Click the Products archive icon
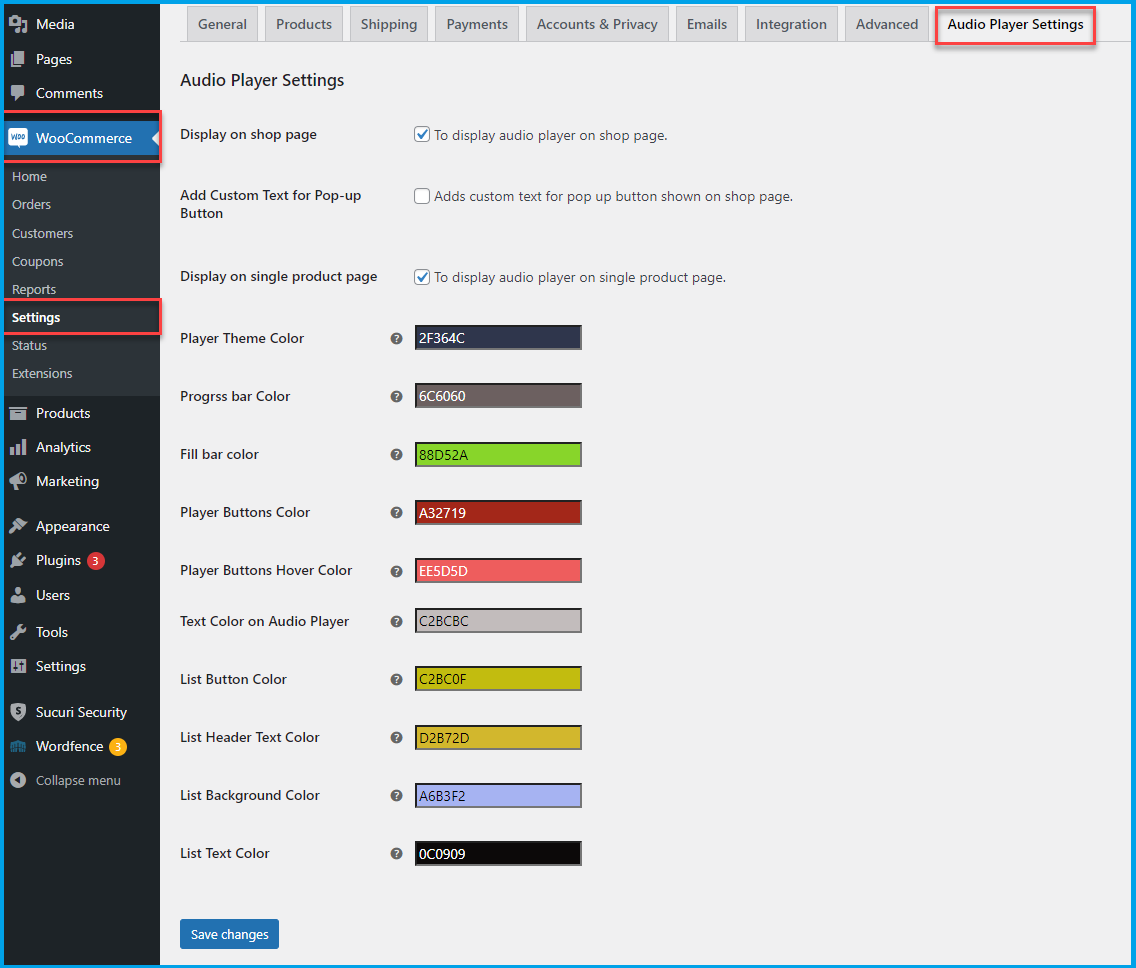Screen dimensions: 1136x968 point(18,413)
